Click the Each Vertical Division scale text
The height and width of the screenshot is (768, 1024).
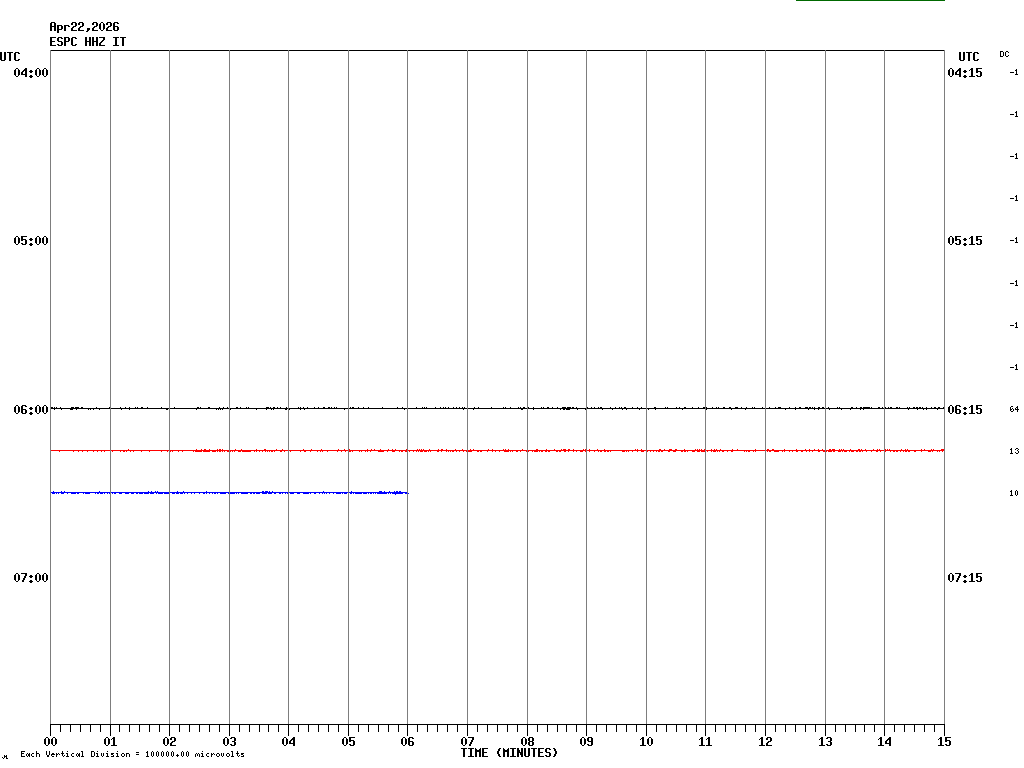click(132, 754)
